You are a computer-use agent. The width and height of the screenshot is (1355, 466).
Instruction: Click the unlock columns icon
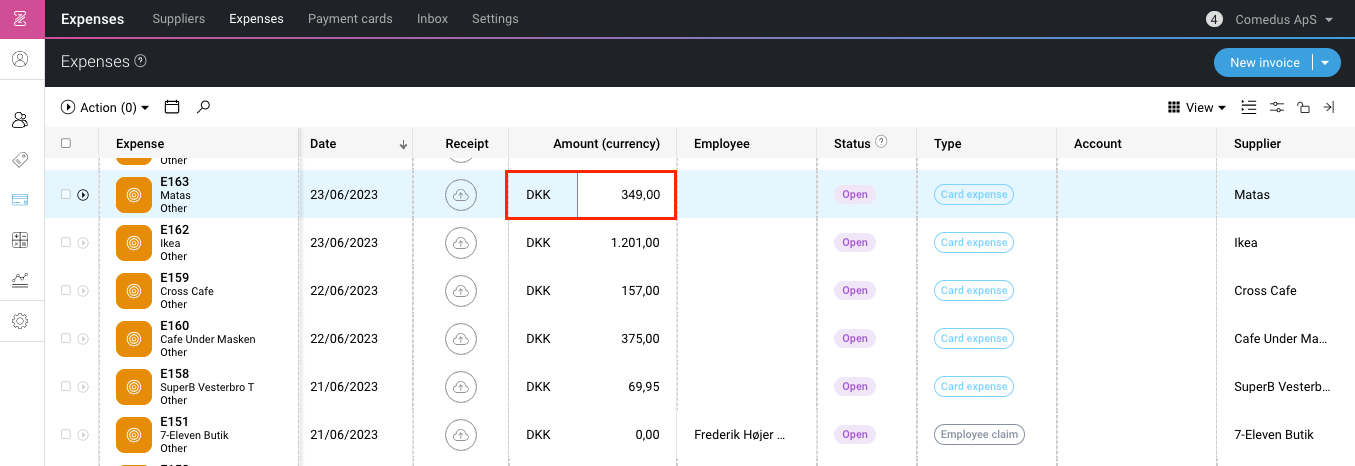pyautogui.click(x=1303, y=107)
